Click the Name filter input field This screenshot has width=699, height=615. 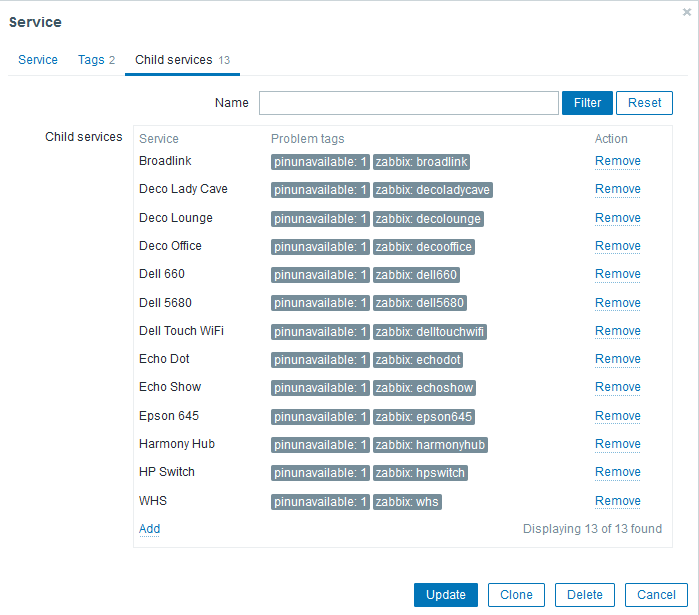pos(408,103)
